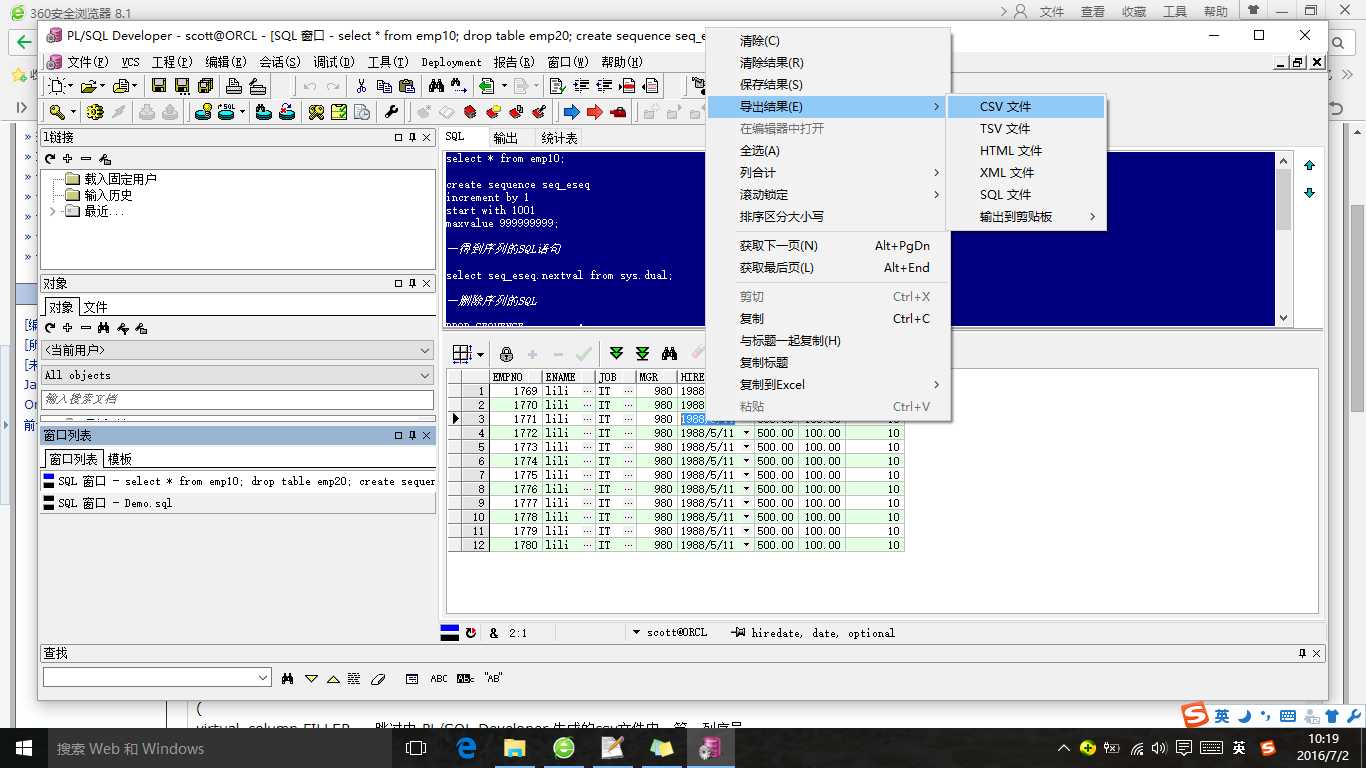This screenshot has height=768, width=1366.
Task: Click the 输入搜索文档 search field
Action: pos(238,399)
